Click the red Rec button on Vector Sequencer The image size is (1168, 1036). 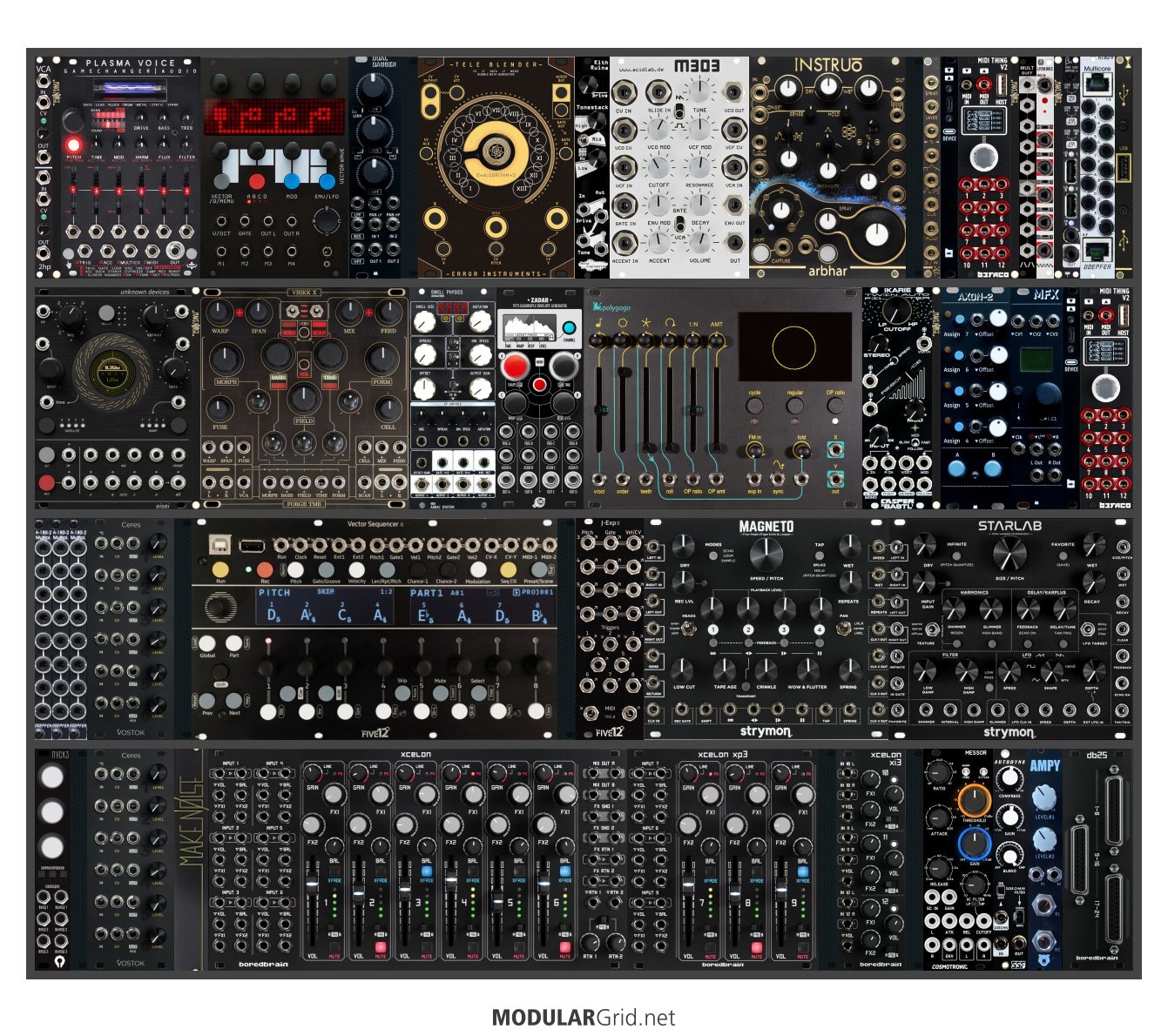265,569
